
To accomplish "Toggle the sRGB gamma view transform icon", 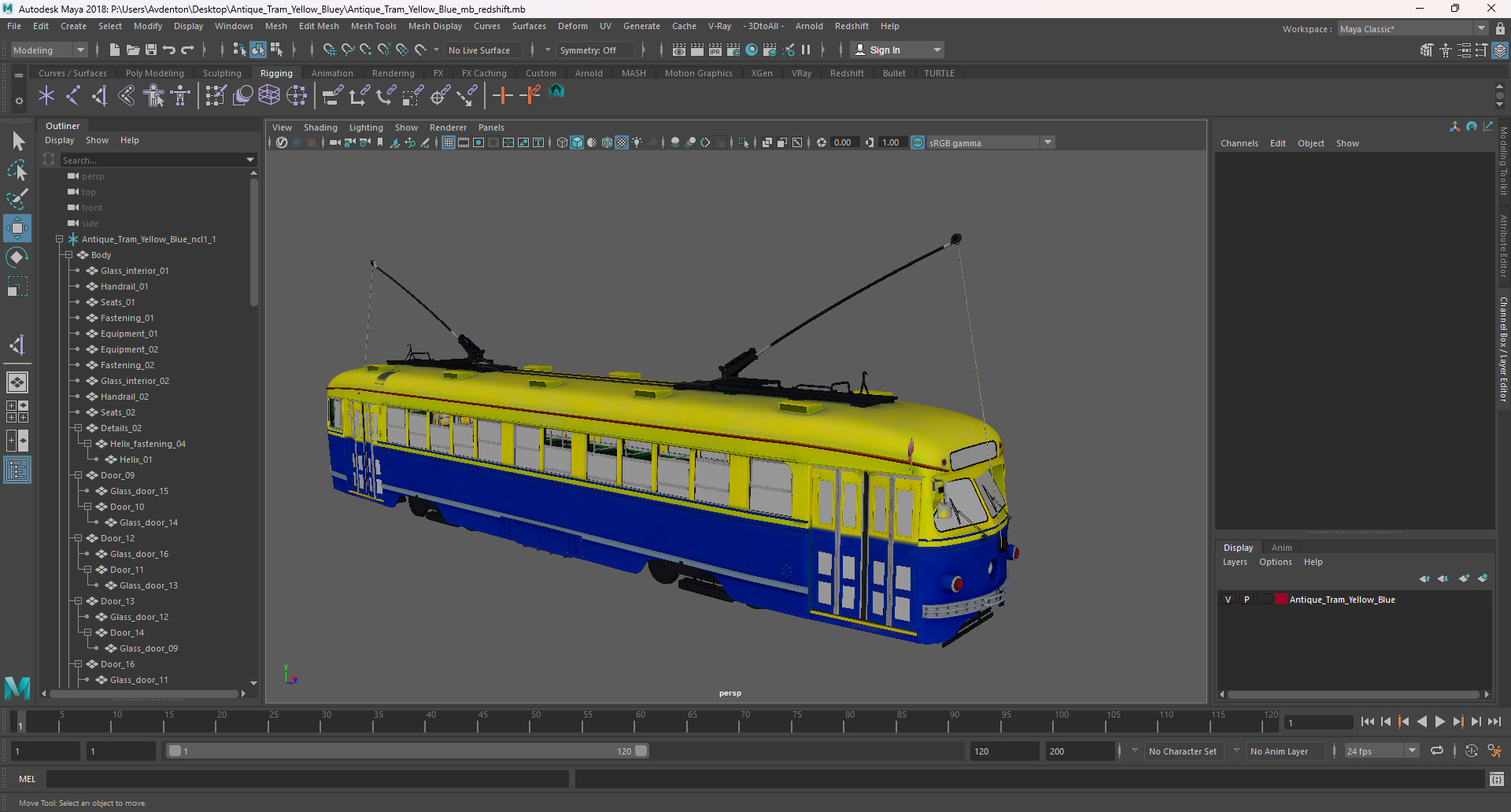I will click(x=918, y=142).
